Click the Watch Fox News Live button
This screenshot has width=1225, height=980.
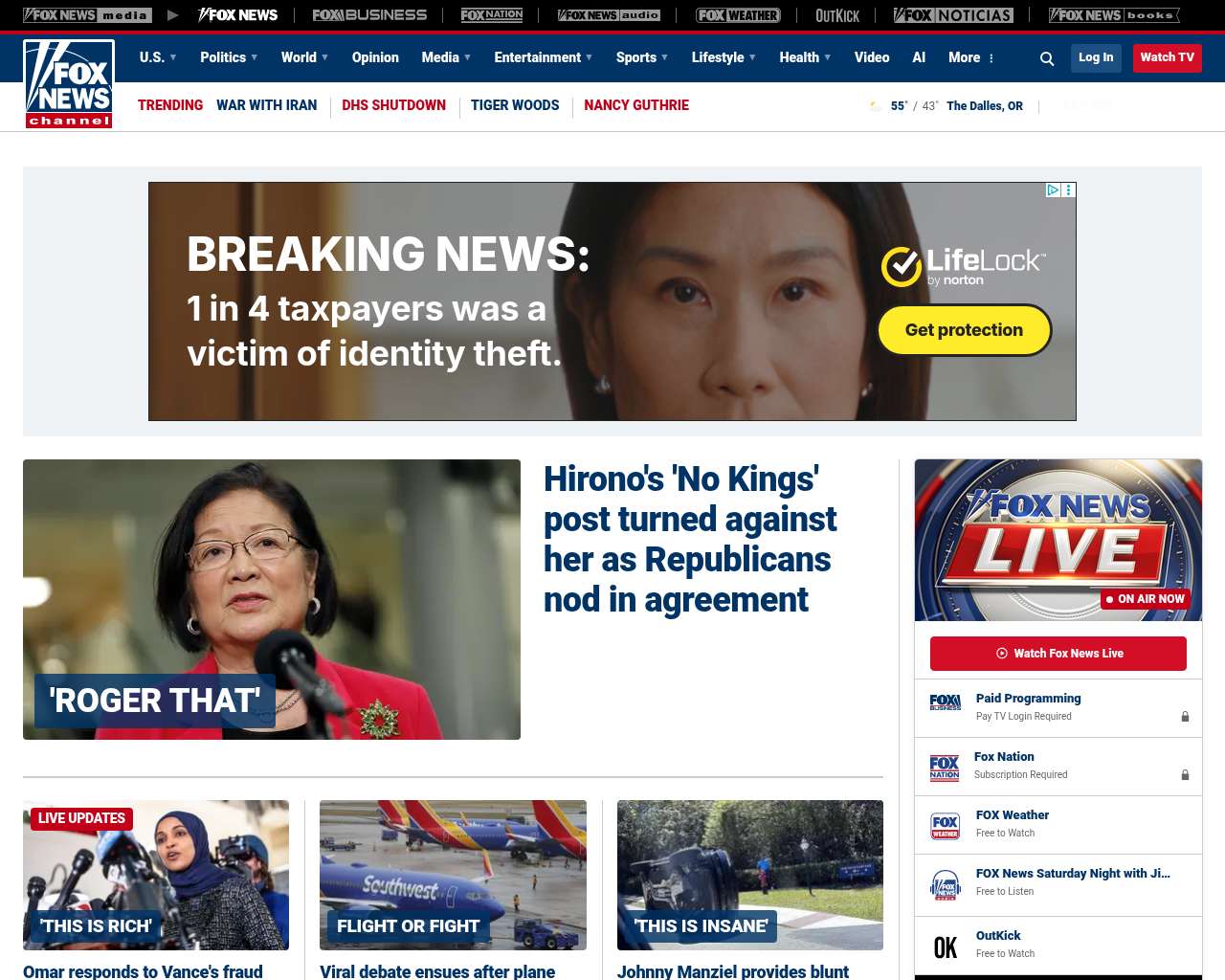tap(1058, 654)
